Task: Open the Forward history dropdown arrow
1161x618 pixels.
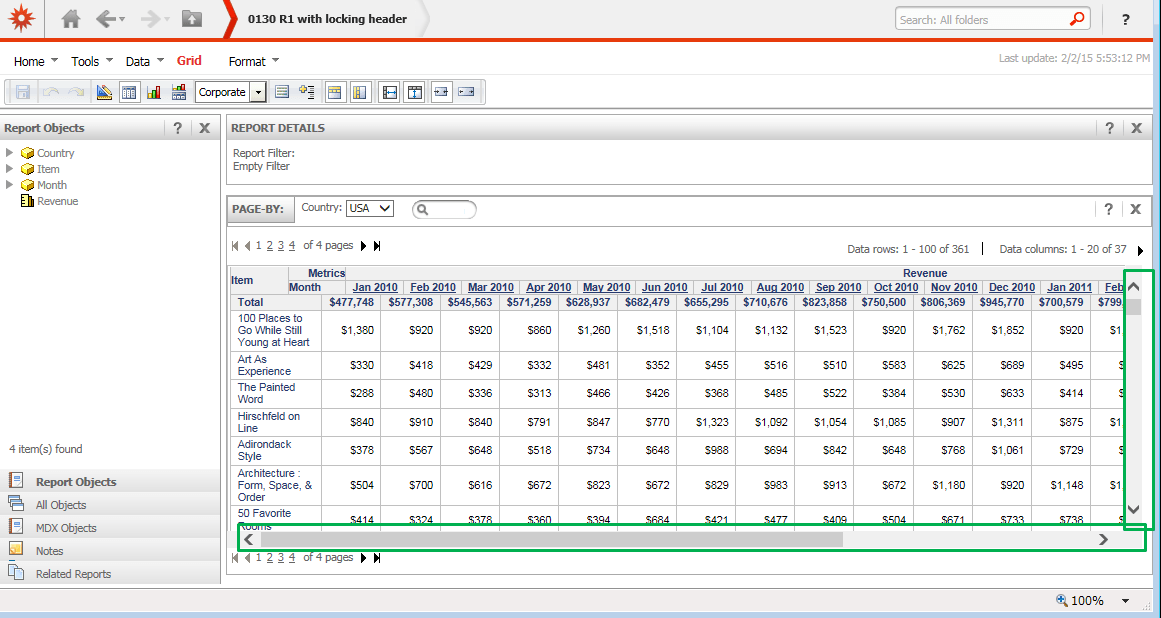Action: pos(167,19)
